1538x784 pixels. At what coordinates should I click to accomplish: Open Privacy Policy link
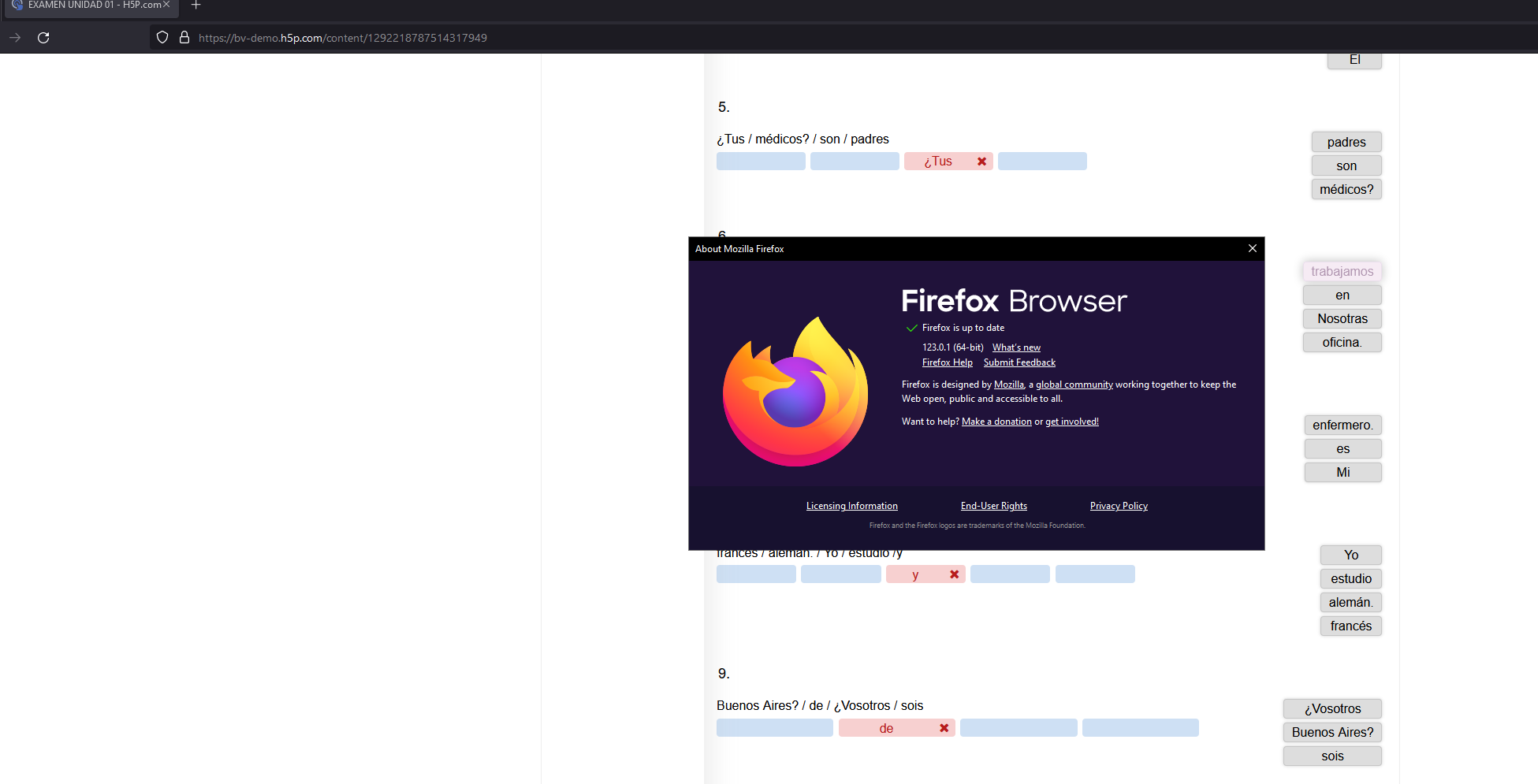click(x=1119, y=506)
